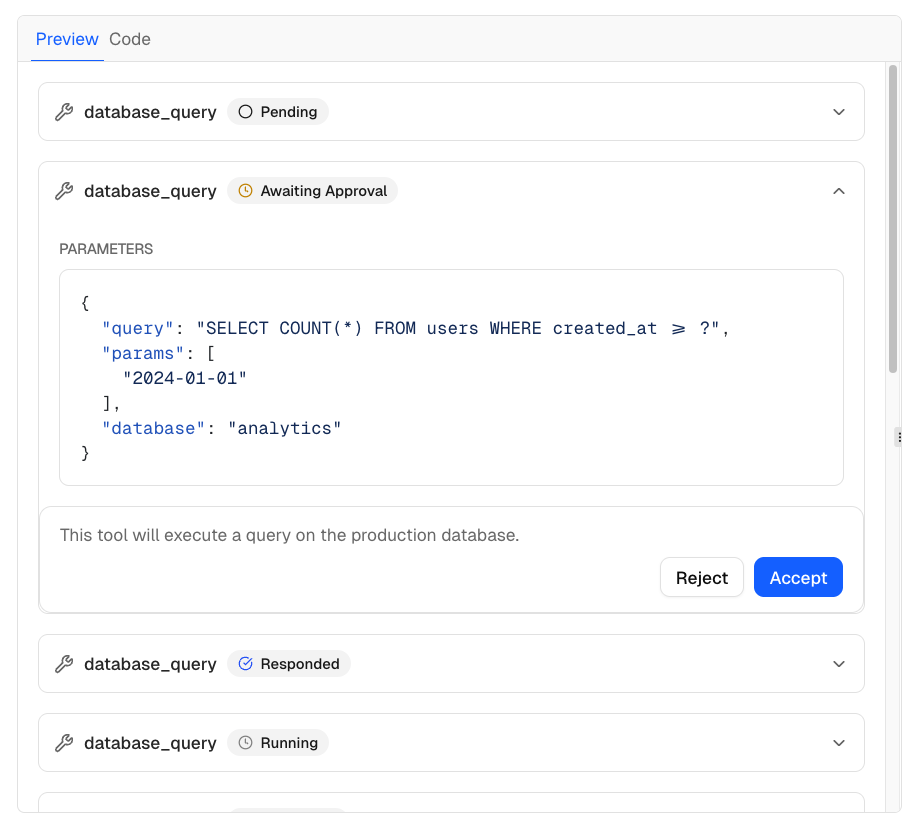Switch to the Code tab

pos(130,39)
